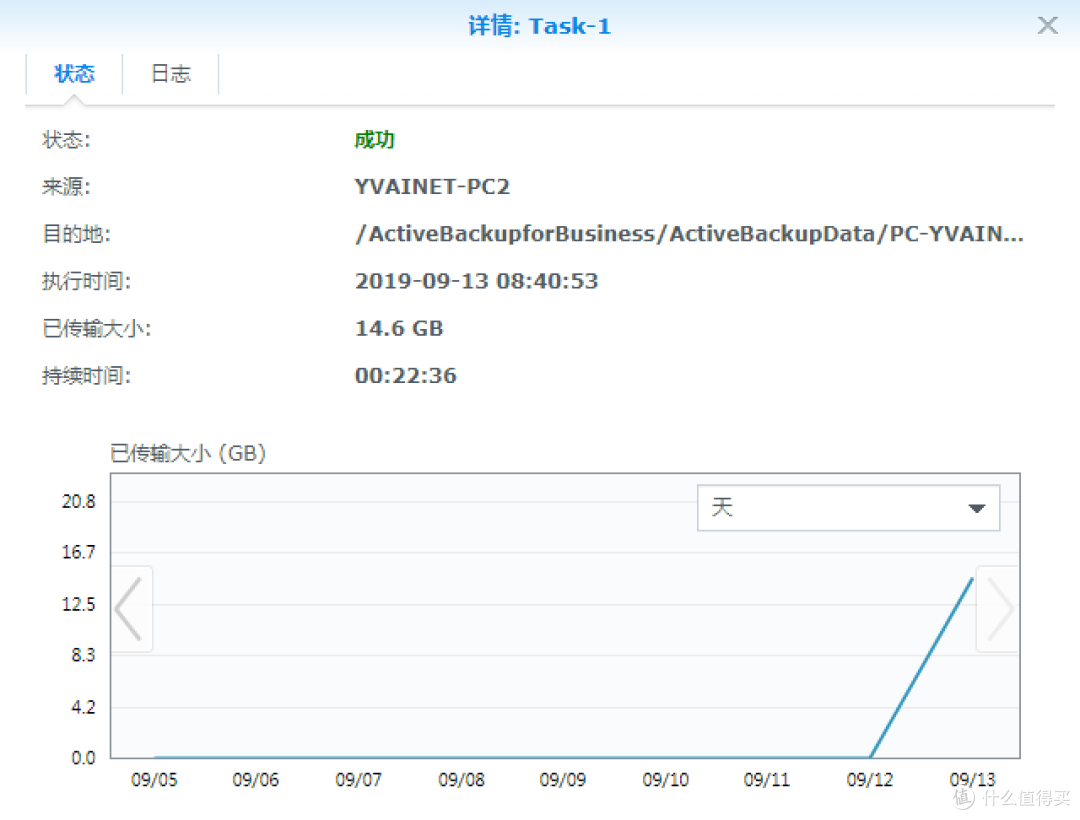Switch to the 日志 tab
The image size is (1080, 820).
(170, 74)
